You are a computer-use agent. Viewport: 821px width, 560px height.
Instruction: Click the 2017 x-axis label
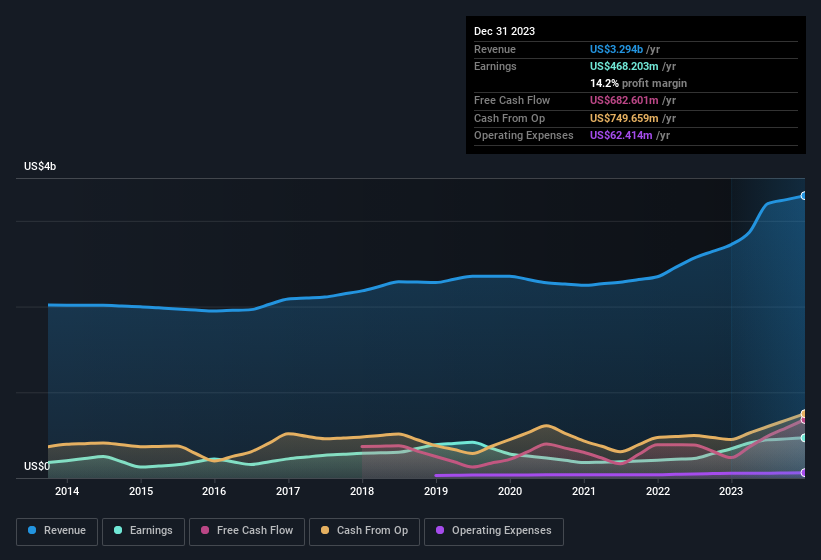[288, 491]
